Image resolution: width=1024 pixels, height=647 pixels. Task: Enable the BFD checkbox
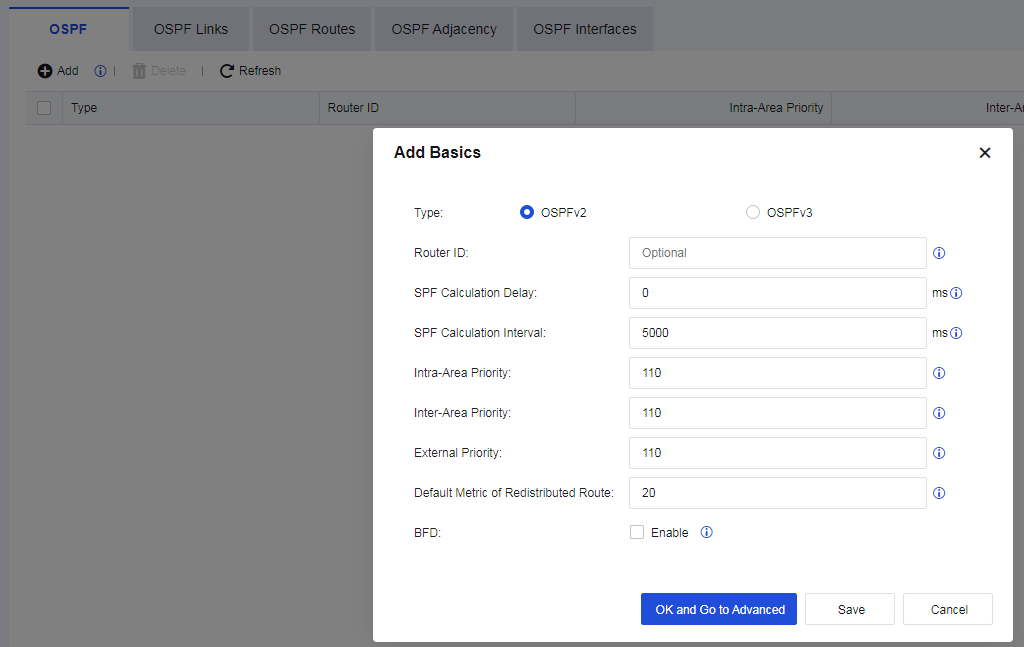(x=637, y=533)
